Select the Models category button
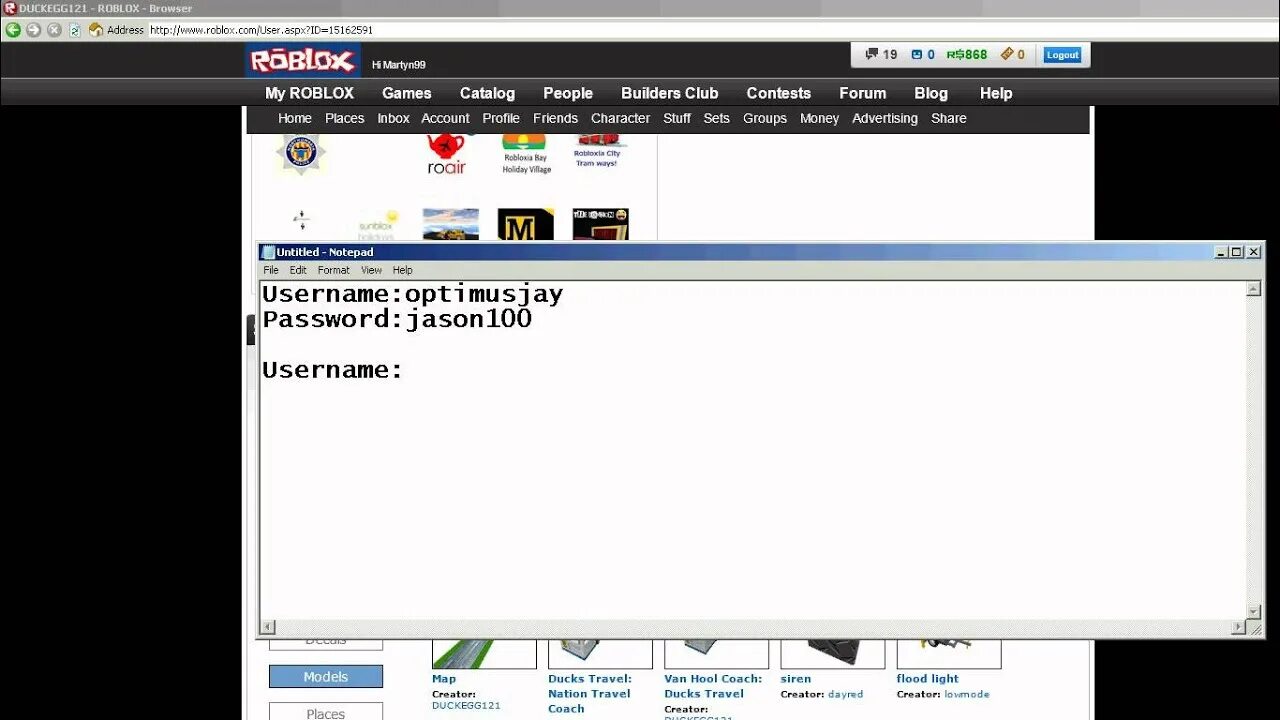The image size is (1280, 720). tap(326, 677)
